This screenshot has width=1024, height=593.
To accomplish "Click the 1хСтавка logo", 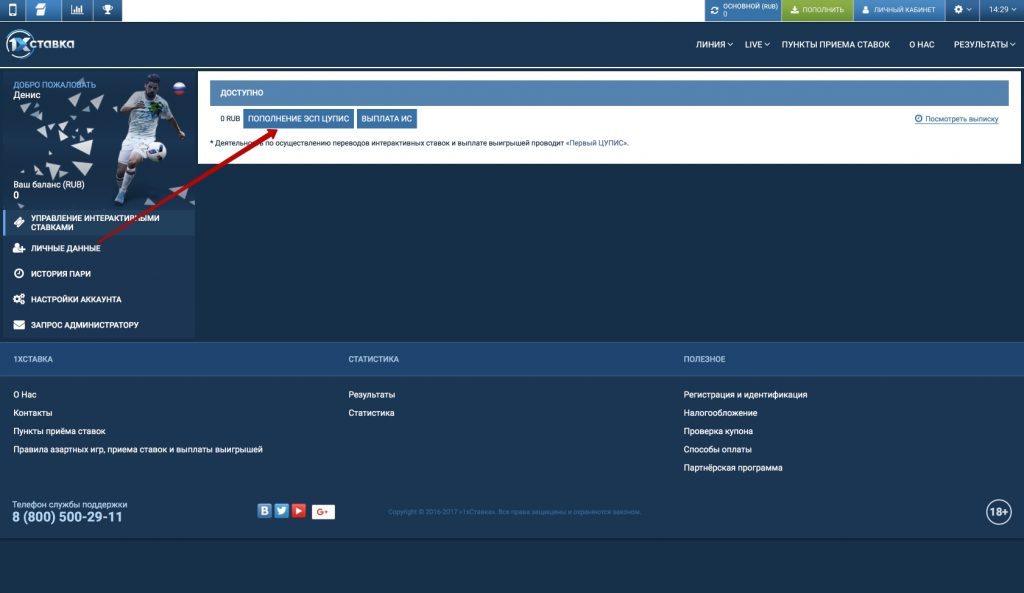I will coord(40,44).
